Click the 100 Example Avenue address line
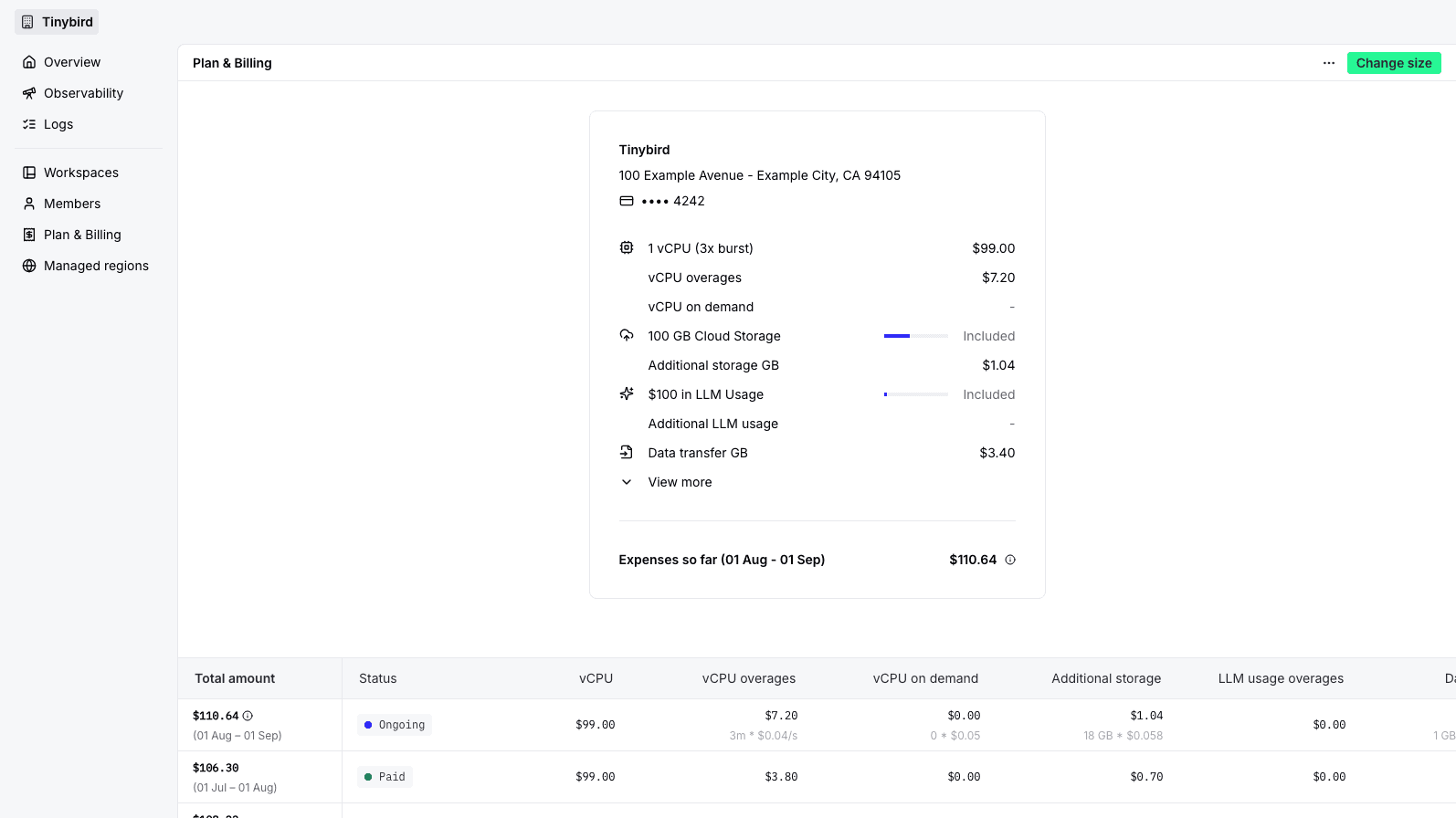The width and height of the screenshot is (1456, 818). point(760,175)
